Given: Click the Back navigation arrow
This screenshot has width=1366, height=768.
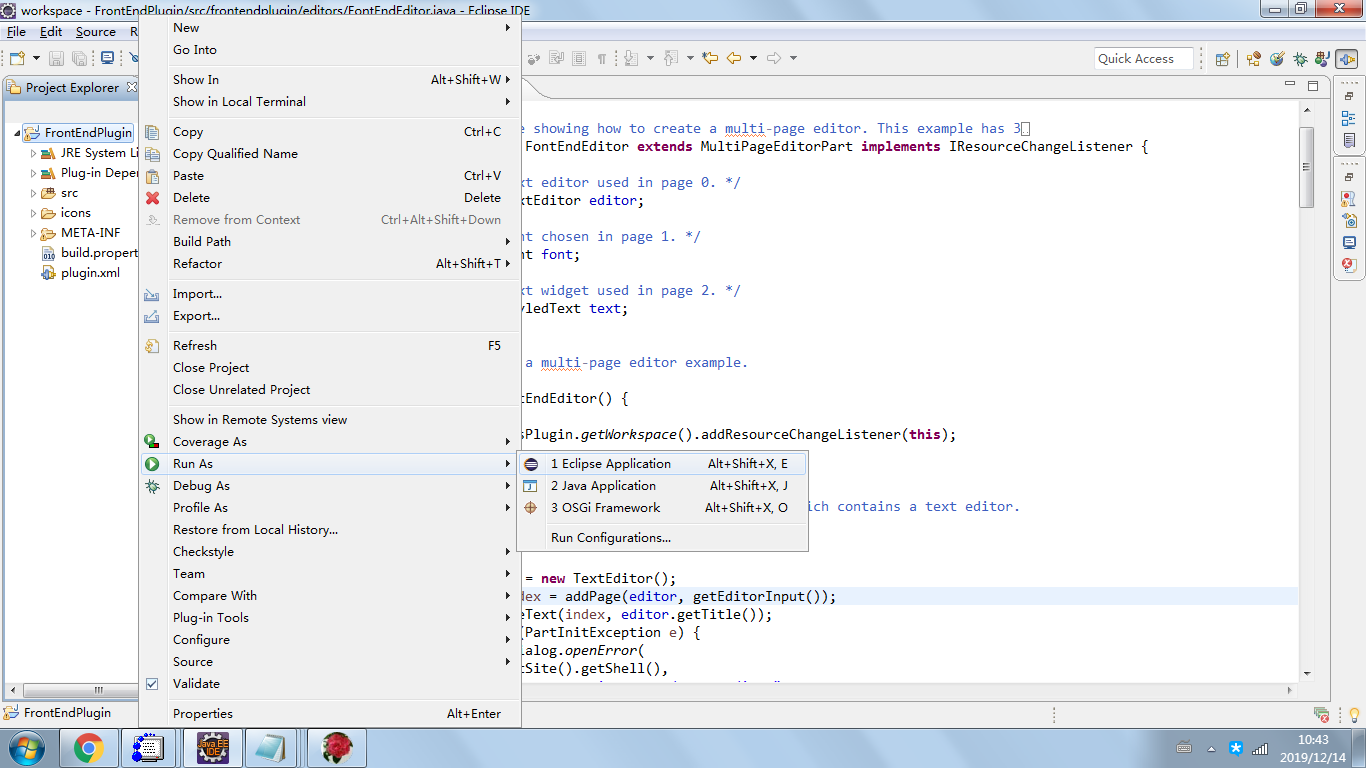Looking at the screenshot, I should click(734, 59).
